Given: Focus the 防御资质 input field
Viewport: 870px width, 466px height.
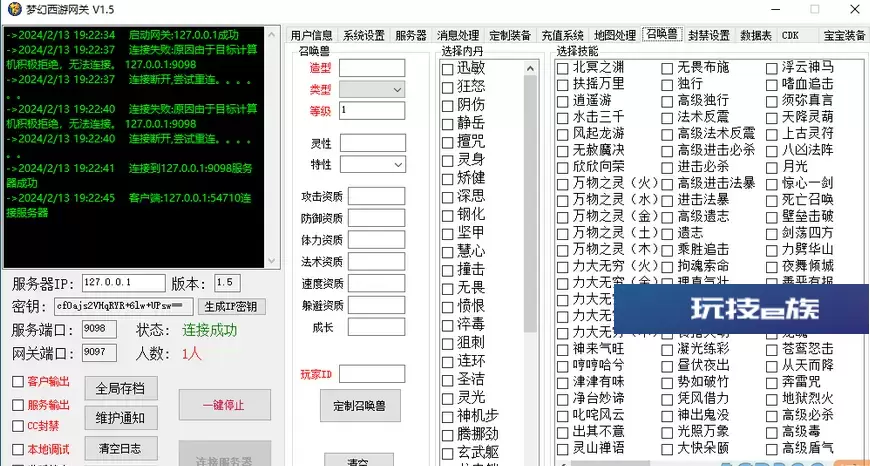Looking at the screenshot, I should 376,218.
